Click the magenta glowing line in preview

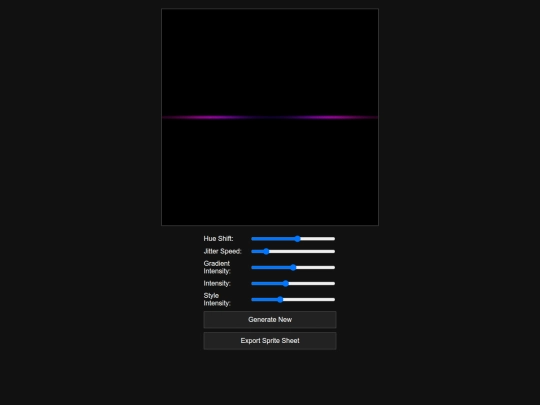[x=270, y=117]
